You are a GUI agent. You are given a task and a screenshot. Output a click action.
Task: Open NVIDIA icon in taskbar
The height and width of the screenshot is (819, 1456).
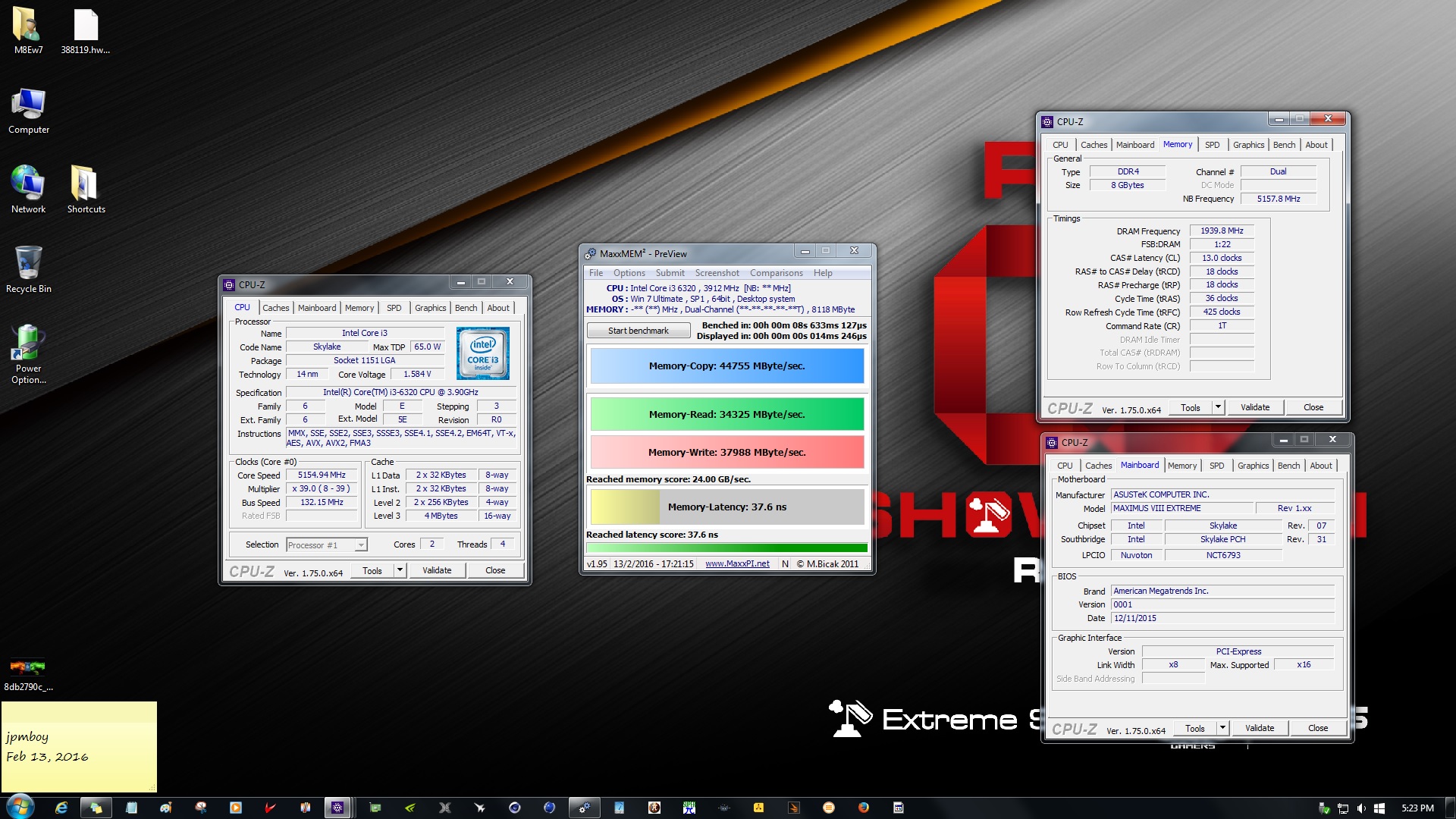tap(410, 808)
